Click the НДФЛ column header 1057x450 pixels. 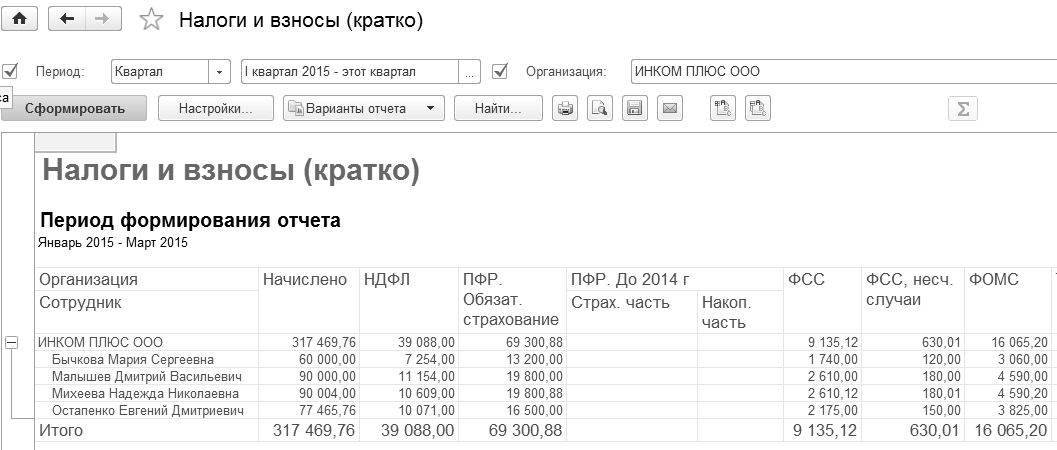click(387, 280)
